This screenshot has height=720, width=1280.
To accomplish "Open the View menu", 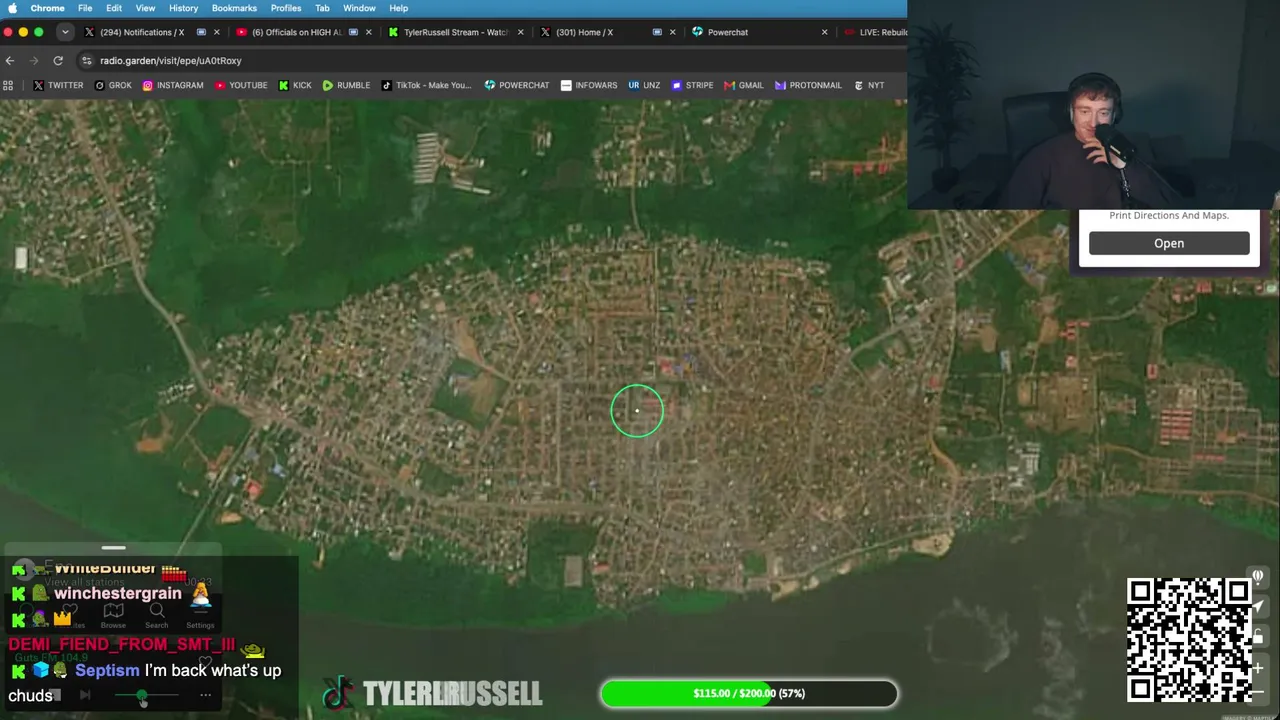I will [x=145, y=8].
